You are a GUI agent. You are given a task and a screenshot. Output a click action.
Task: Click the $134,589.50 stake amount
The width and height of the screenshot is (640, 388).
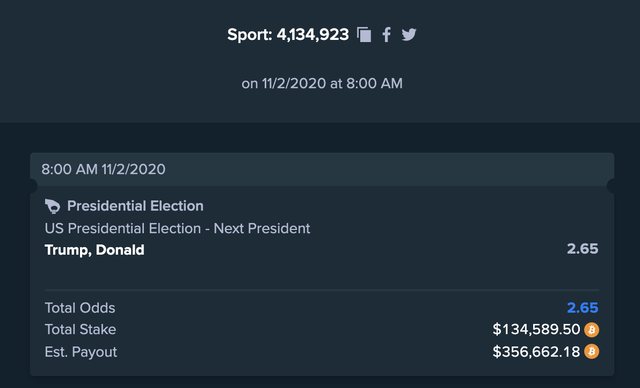(x=536, y=329)
